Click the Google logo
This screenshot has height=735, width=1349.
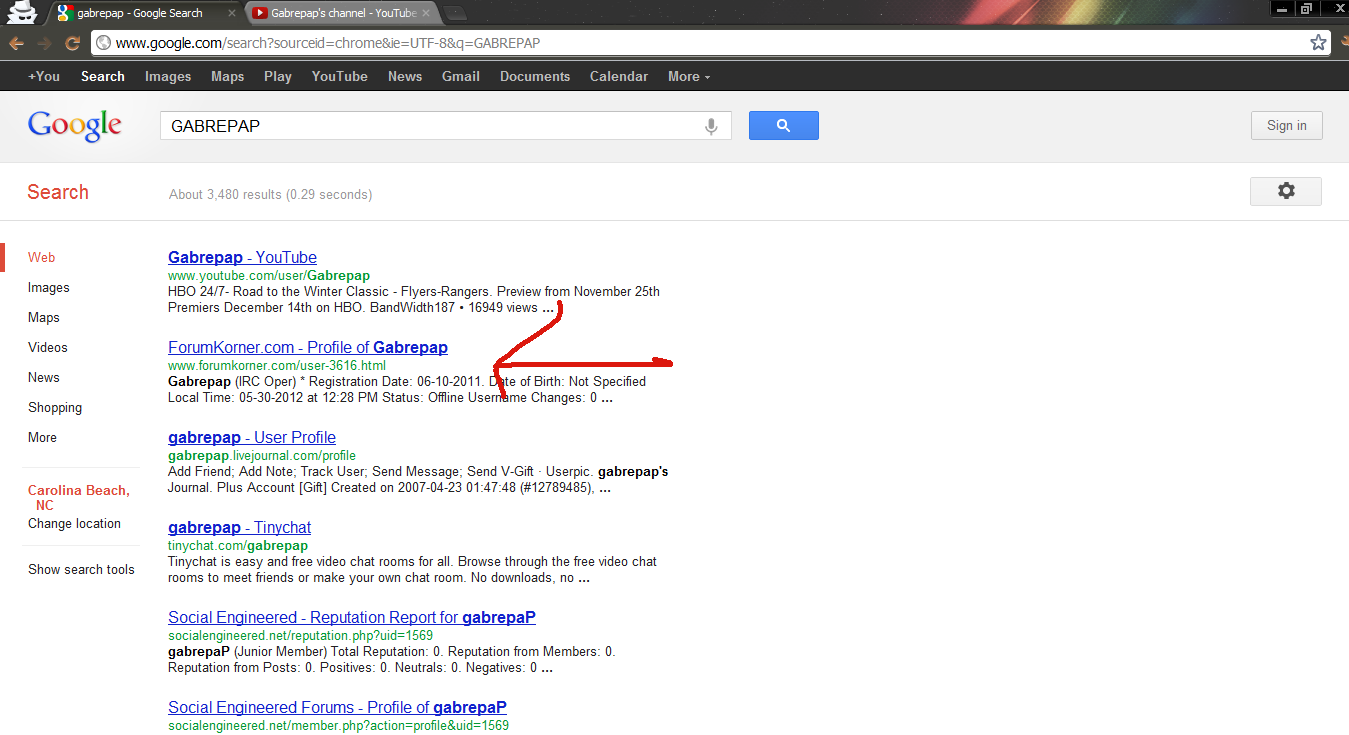75,125
